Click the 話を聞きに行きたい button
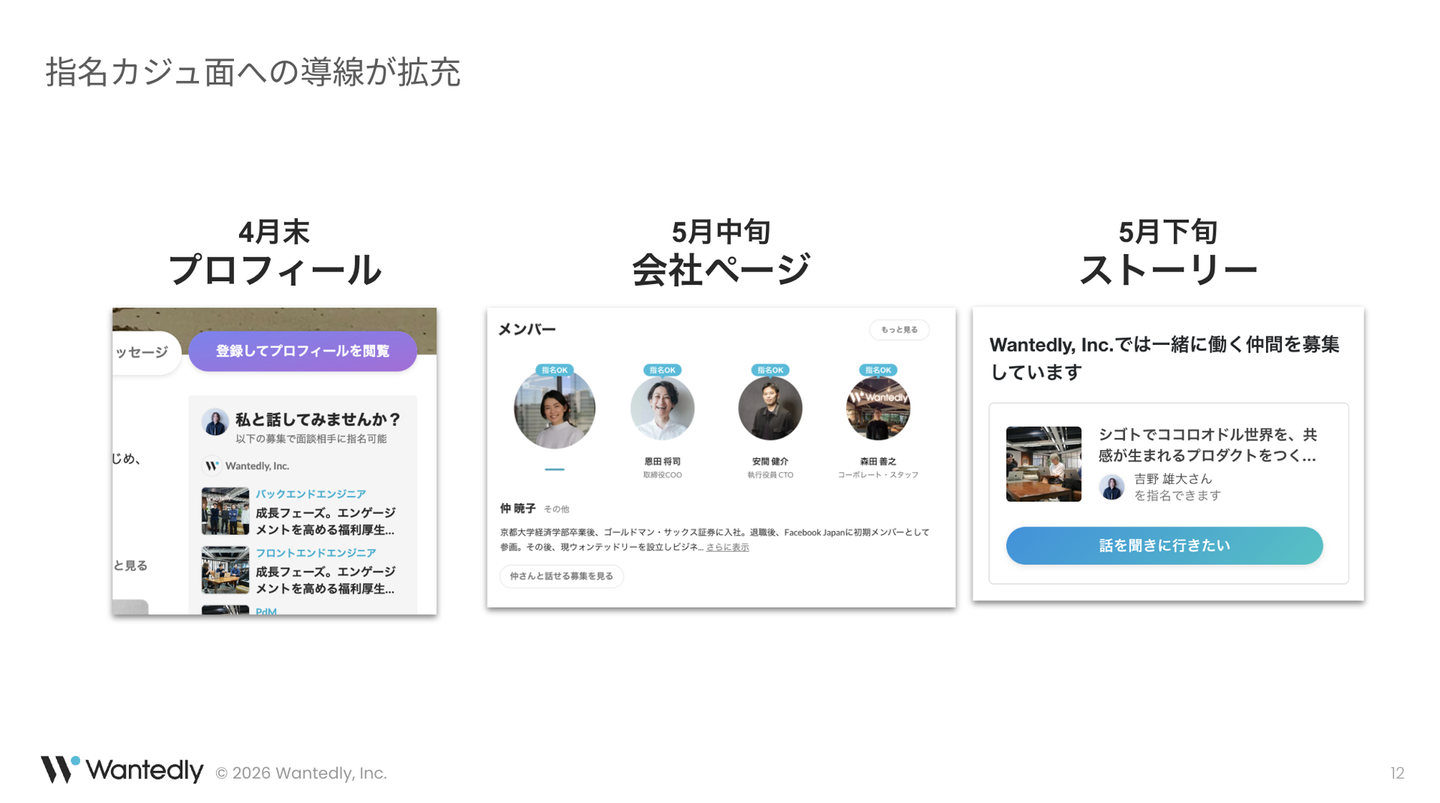This screenshot has height=803, width=1440. click(1164, 546)
